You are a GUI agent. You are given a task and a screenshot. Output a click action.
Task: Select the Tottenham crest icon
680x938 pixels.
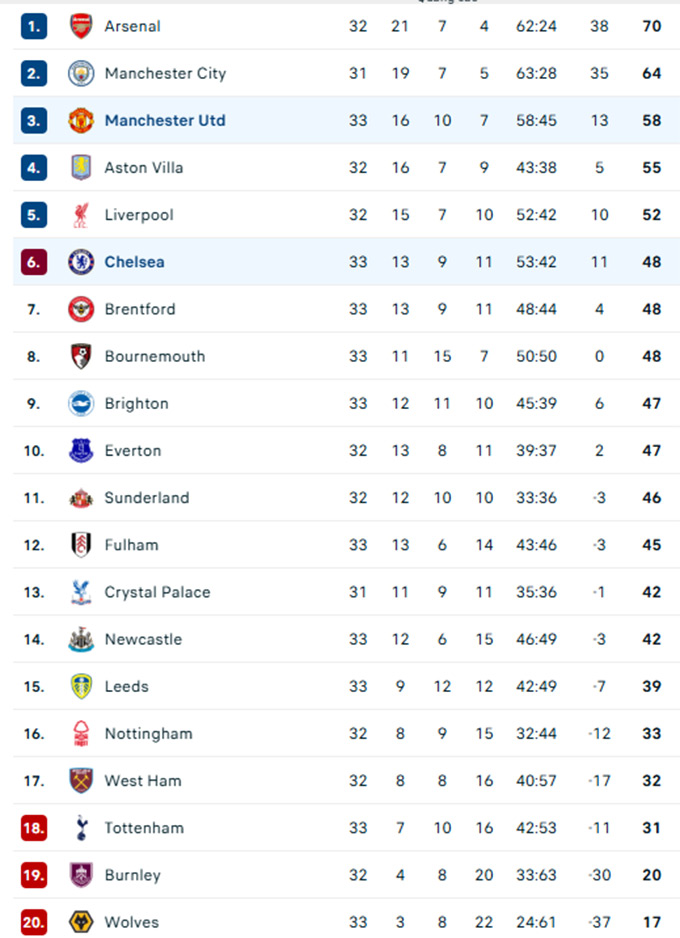pyautogui.click(x=81, y=828)
